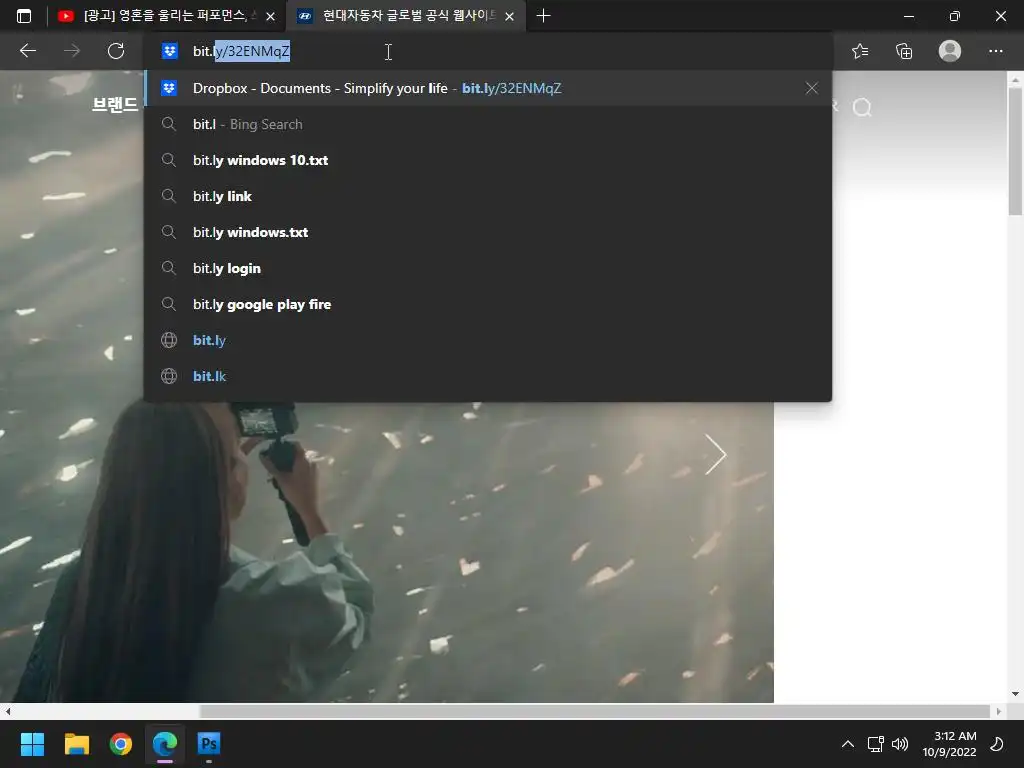Image resolution: width=1024 pixels, height=768 pixels.
Task: Switch to the 현대자동차 website tab
Action: [406, 16]
